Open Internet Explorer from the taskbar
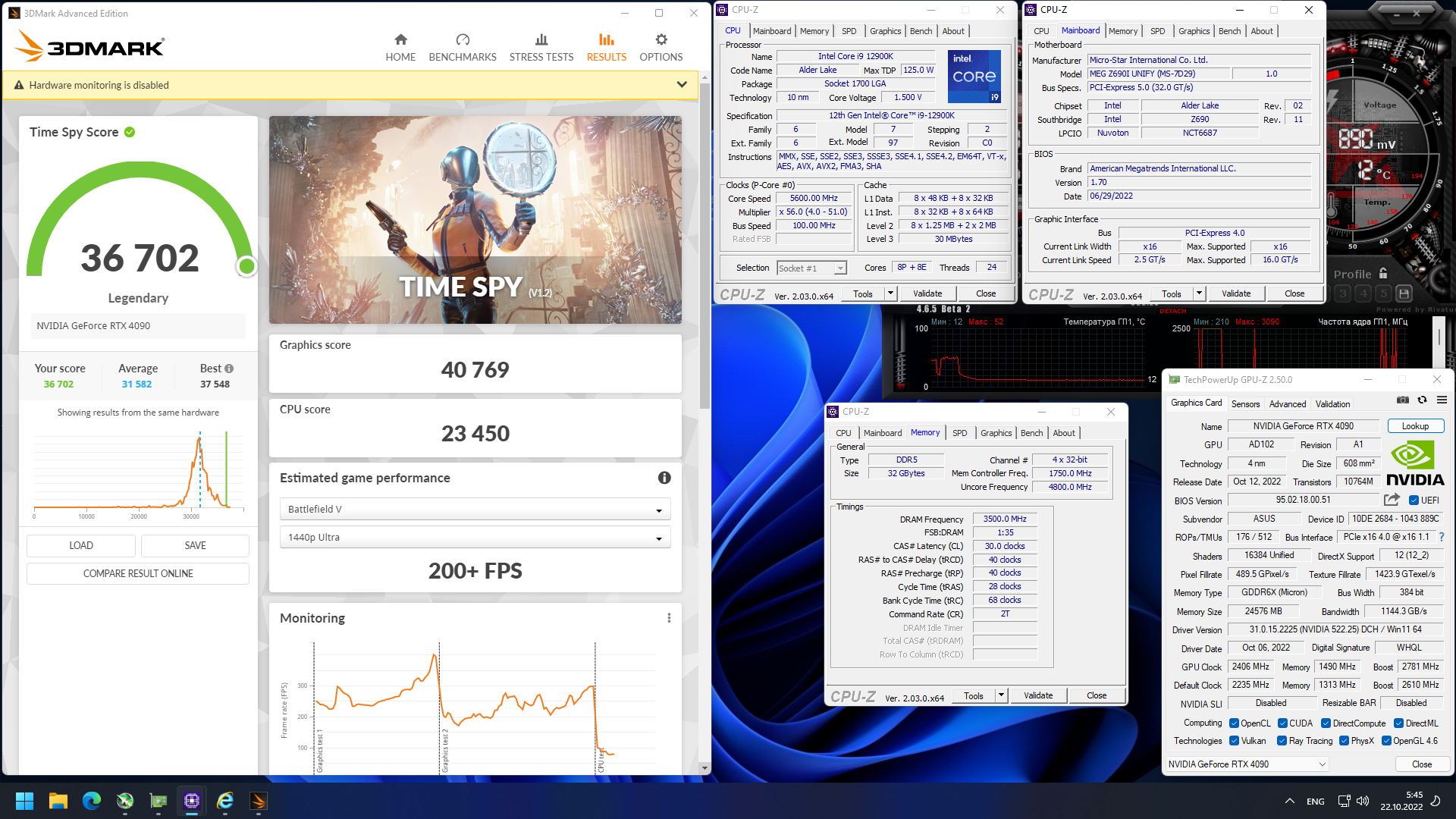The height and width of the screenshot is (819, 1456). point(225,801)
